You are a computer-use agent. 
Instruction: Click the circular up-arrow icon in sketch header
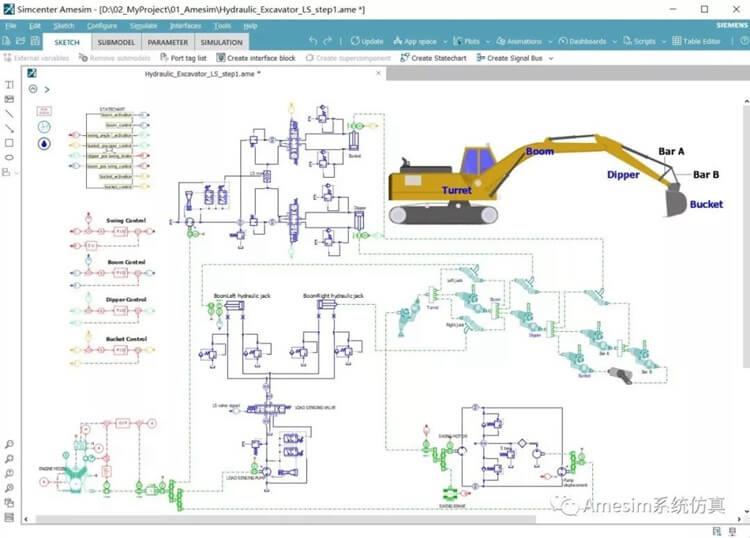33,89
